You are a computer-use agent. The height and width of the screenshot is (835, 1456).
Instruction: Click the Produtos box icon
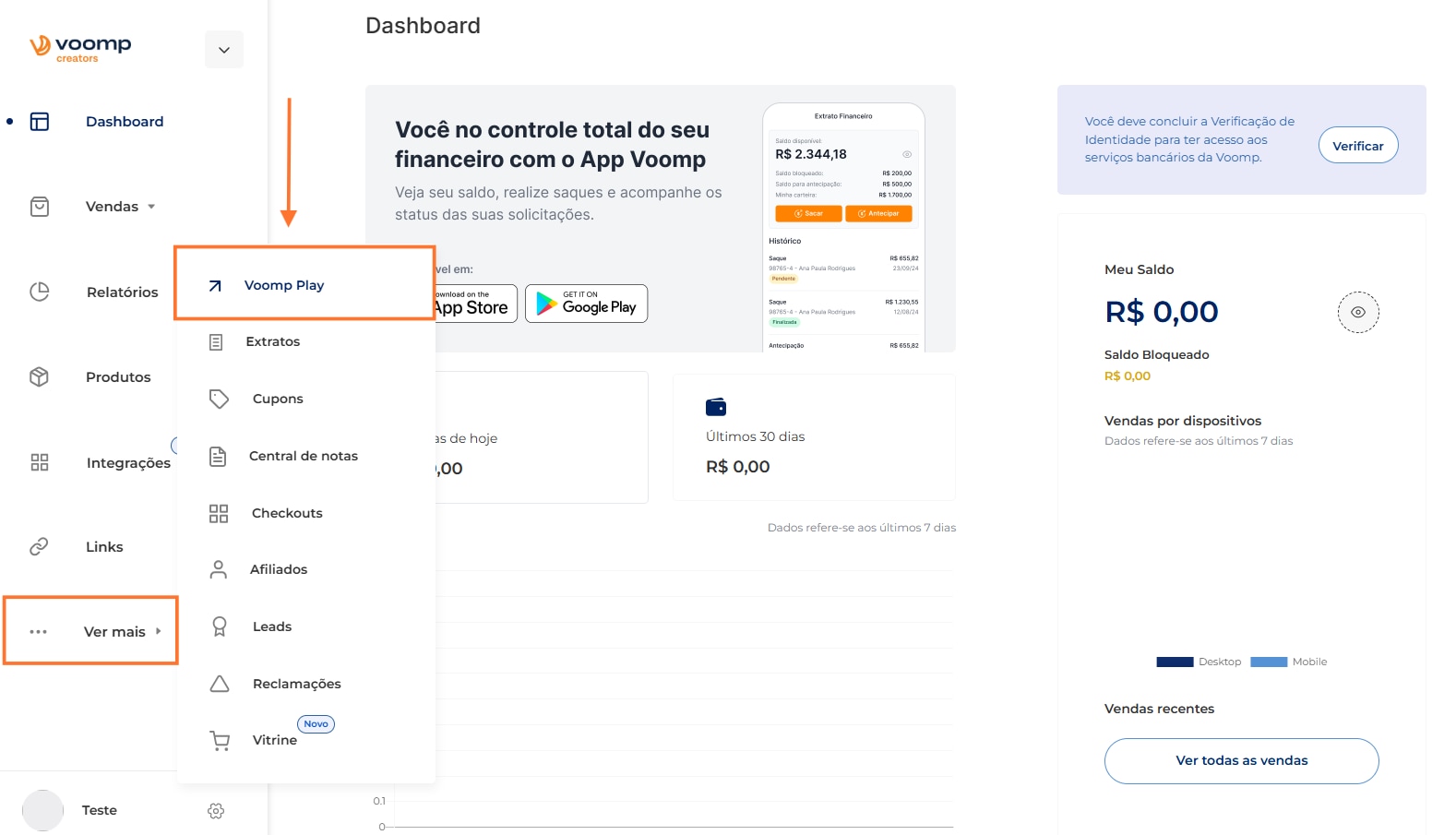click(x=39, y=376)
